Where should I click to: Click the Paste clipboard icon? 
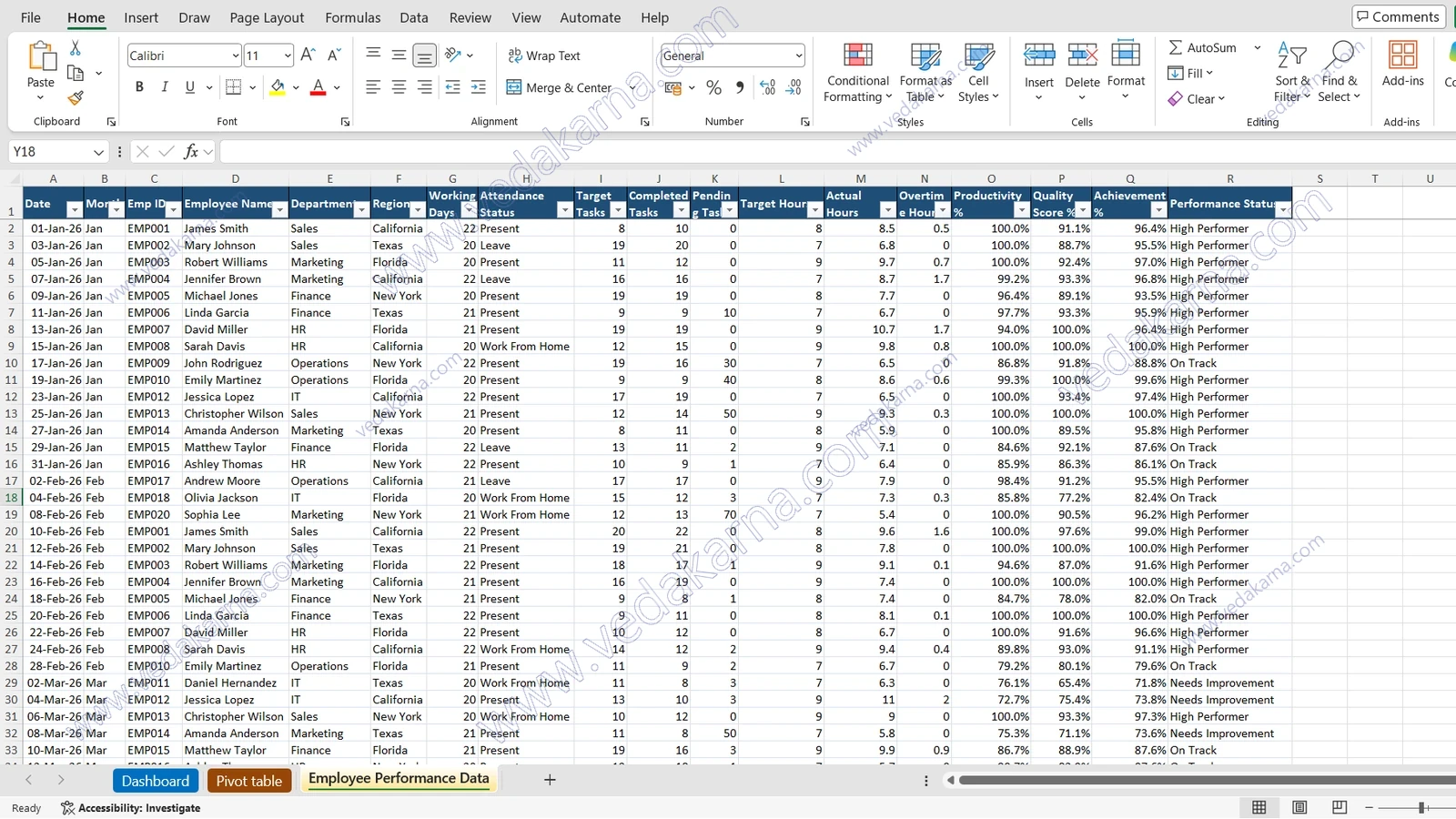[x=41, y=57]
